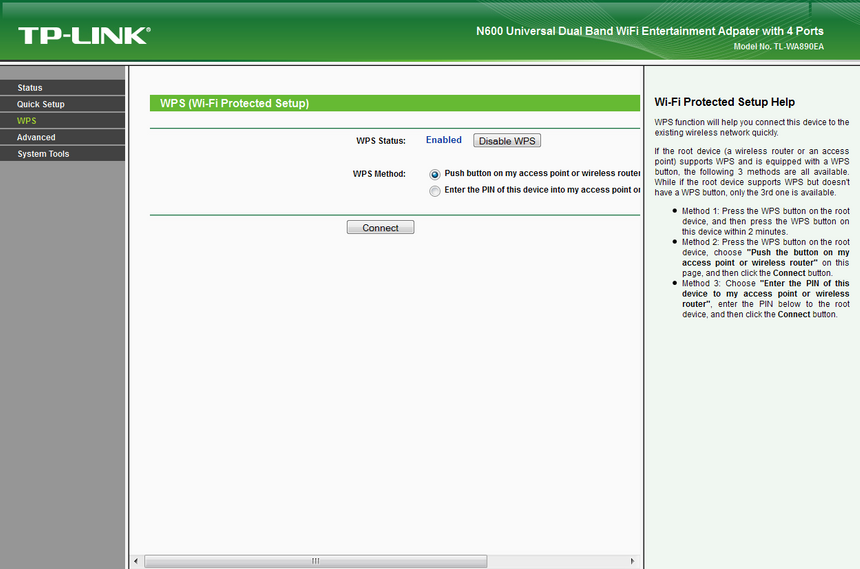
Task: Click the WPS Method label
Action: point(379,173)
